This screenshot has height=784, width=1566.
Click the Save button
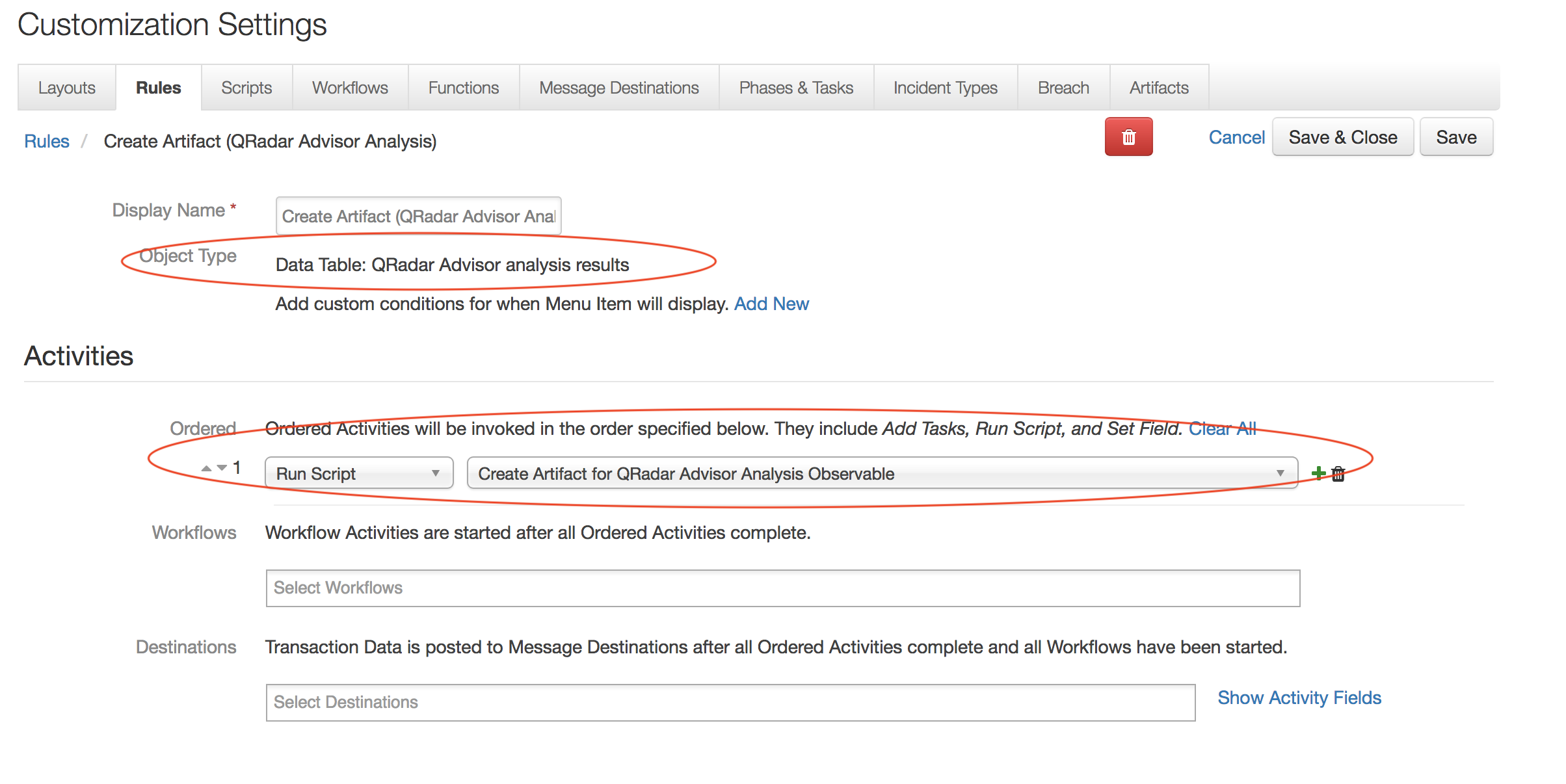(1455, 137)
